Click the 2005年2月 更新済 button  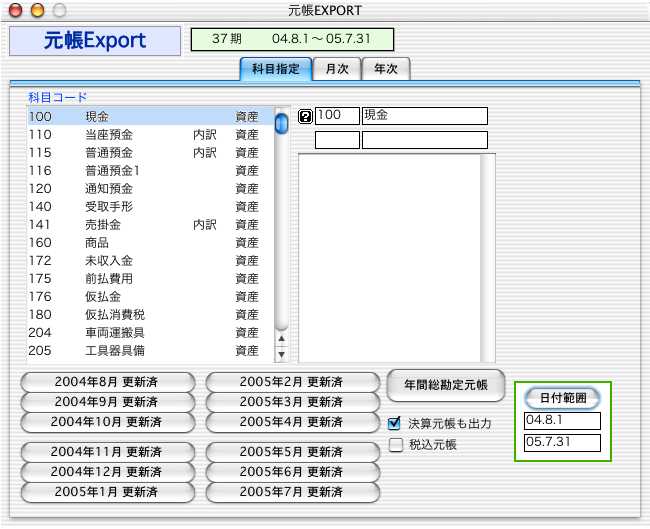(292, 381)
